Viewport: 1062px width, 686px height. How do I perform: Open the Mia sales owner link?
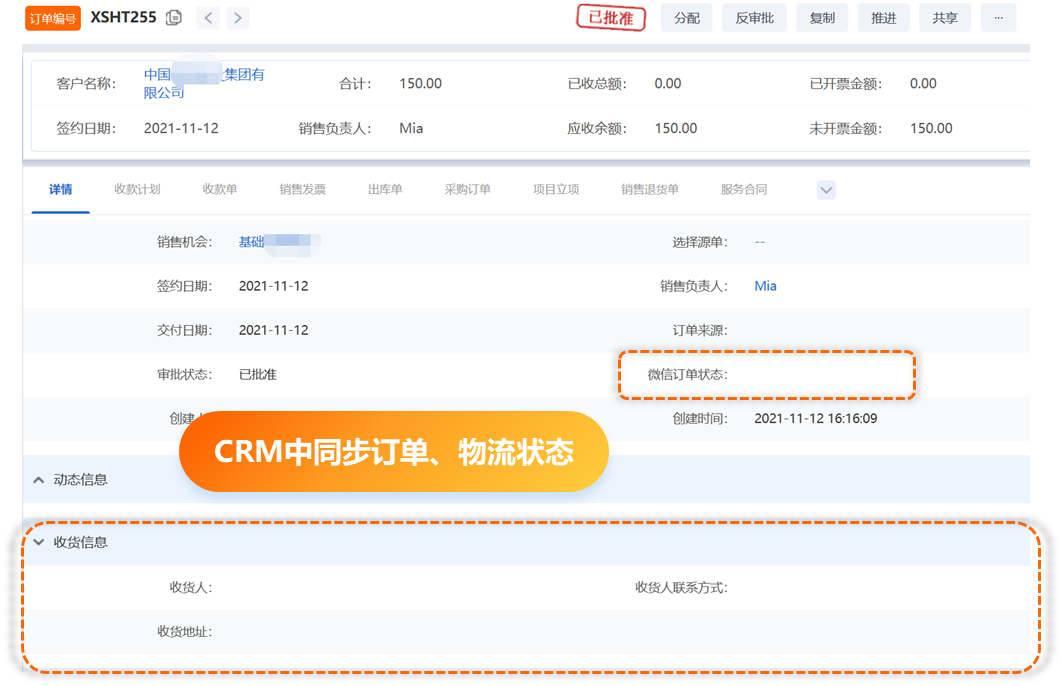765,286
